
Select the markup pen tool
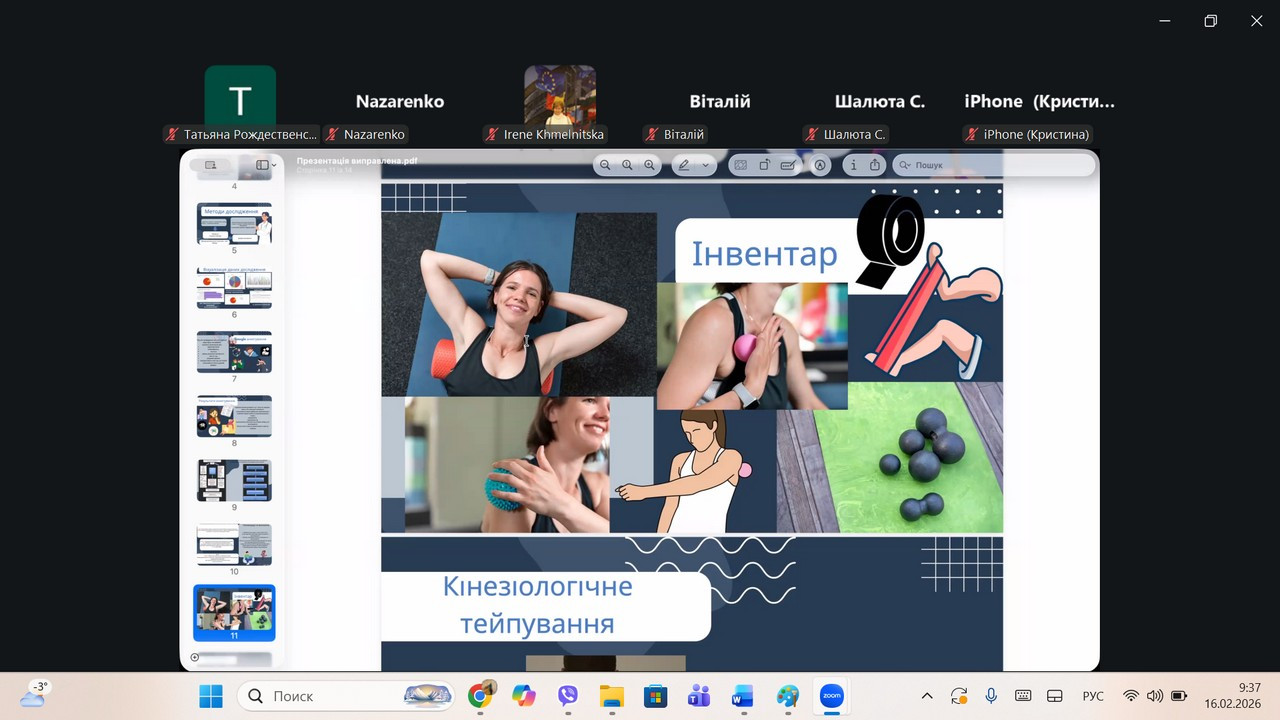[x=685, y=166]
